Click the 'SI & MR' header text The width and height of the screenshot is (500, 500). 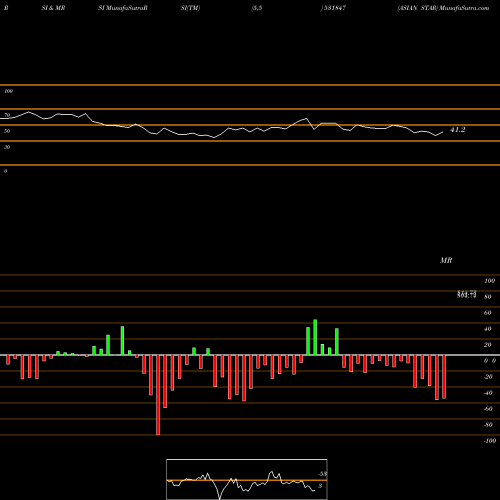(x=53, y=8)
